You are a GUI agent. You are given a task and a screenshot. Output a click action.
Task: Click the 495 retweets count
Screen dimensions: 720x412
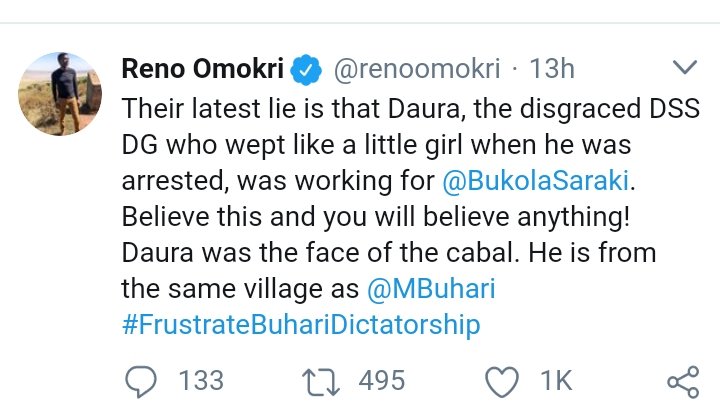click(x=382, y=382)
